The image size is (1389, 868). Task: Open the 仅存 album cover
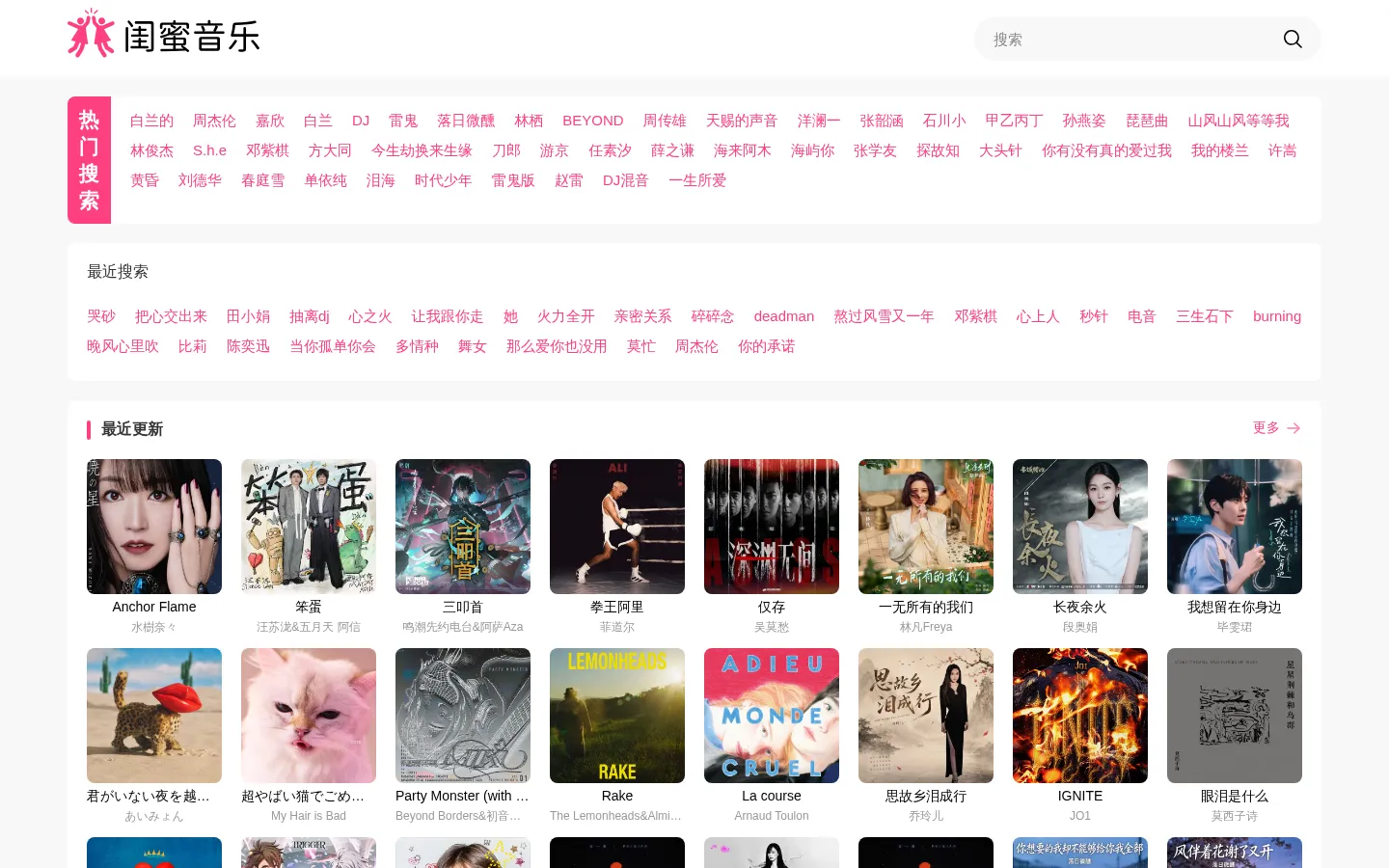coord(772,527)
